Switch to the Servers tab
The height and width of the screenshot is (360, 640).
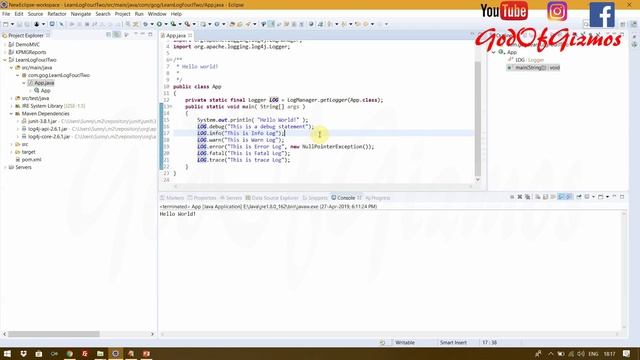[x=231, y=198]
